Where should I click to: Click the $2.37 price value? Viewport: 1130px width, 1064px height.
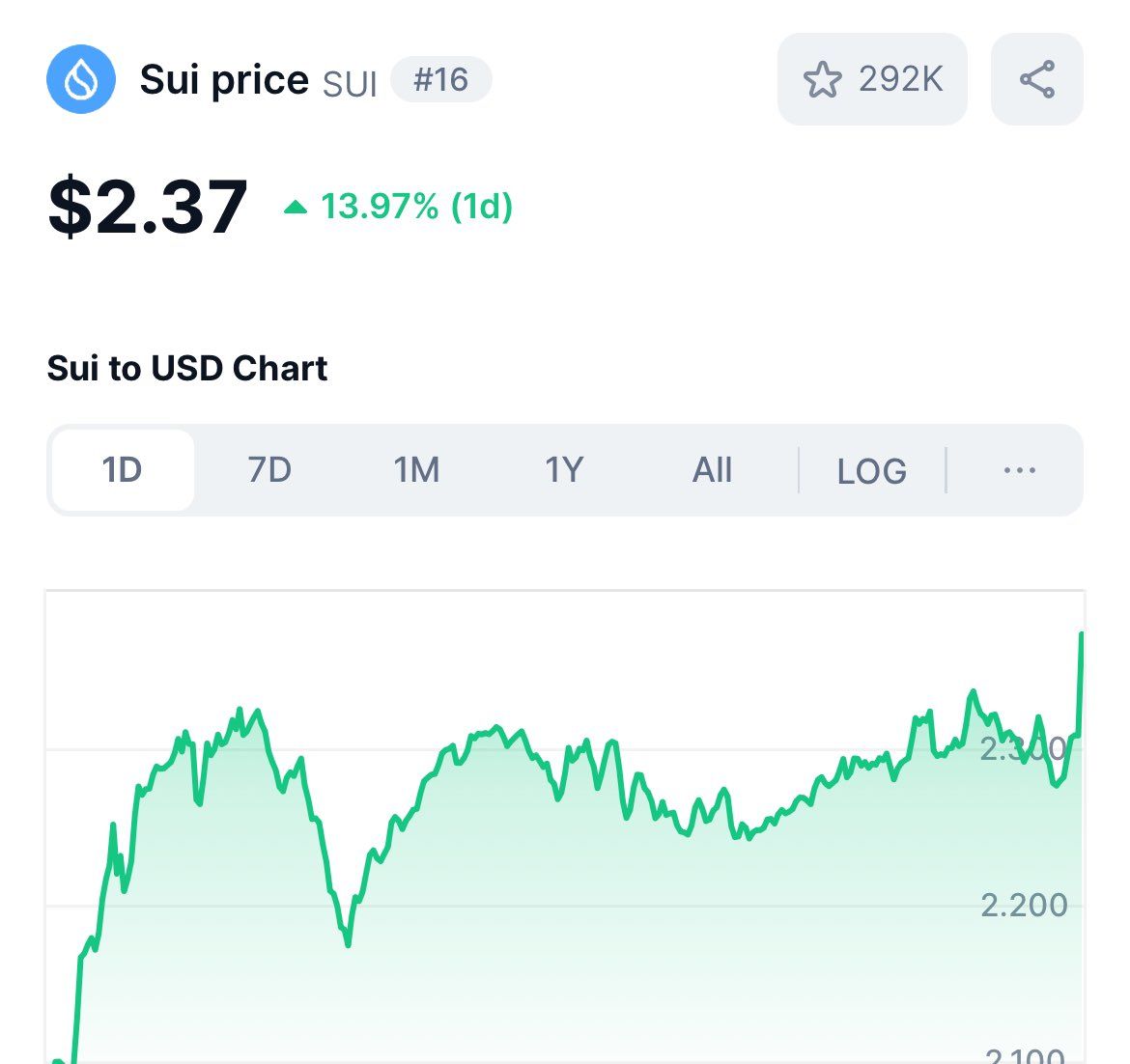click(148, 207)
